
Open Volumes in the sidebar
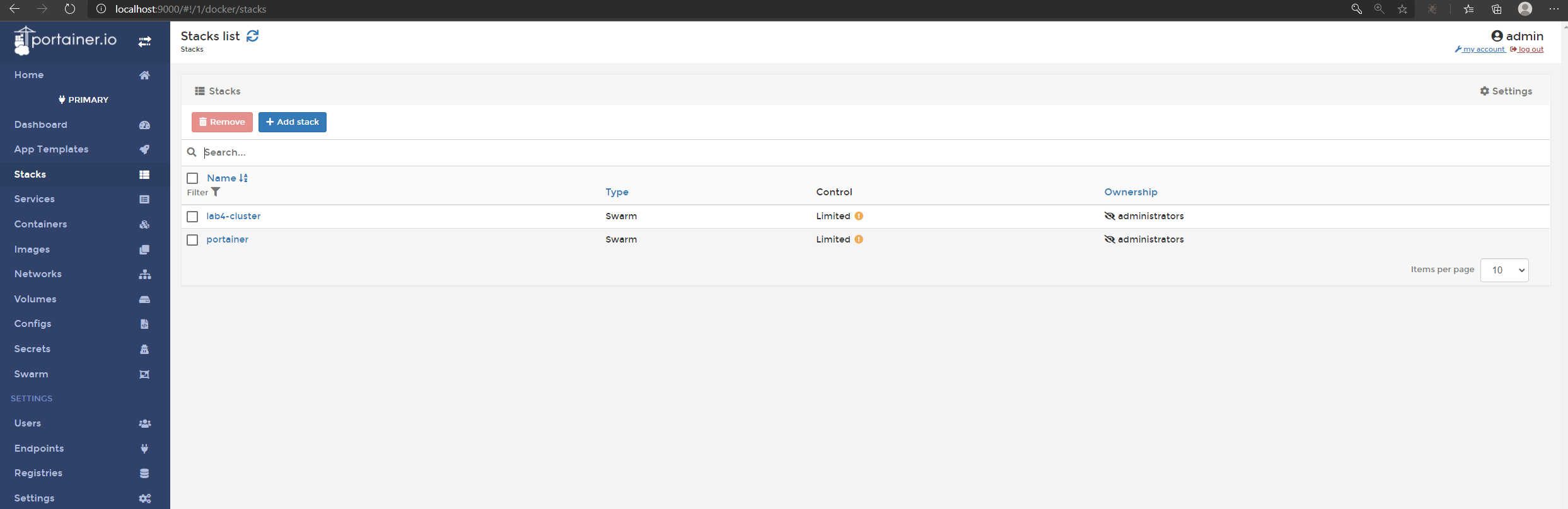point(35,299)
